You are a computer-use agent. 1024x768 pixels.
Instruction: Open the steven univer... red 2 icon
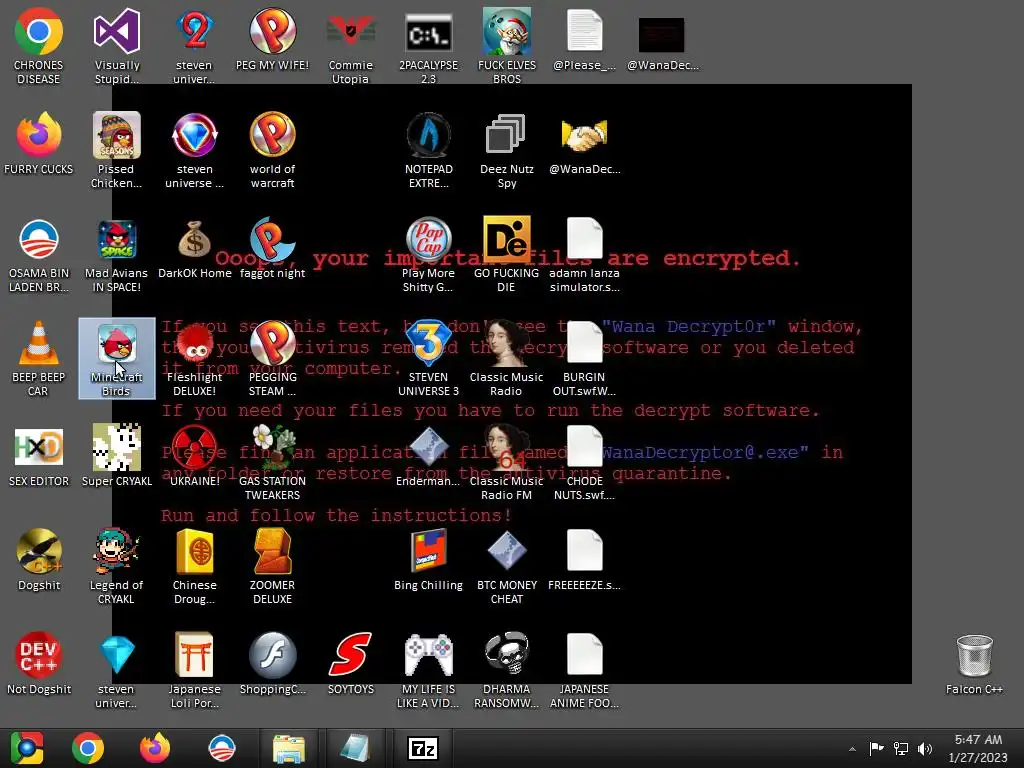(x=194, y=31)
